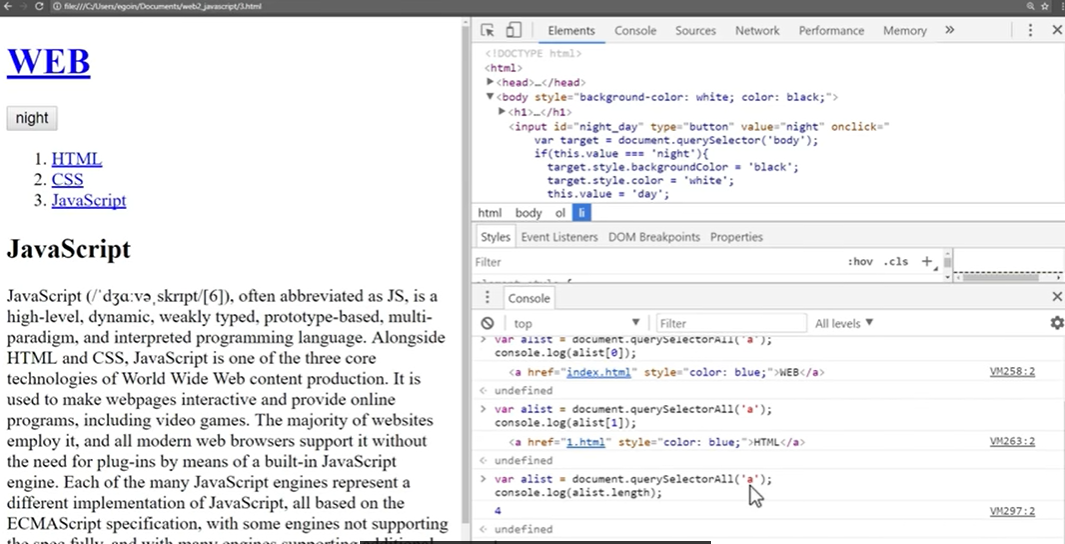Toggle the device toolbar icon
Image resolution: width=1065 pixels, height=544 pixels.
pyautogui.click(x=513, y=30)
